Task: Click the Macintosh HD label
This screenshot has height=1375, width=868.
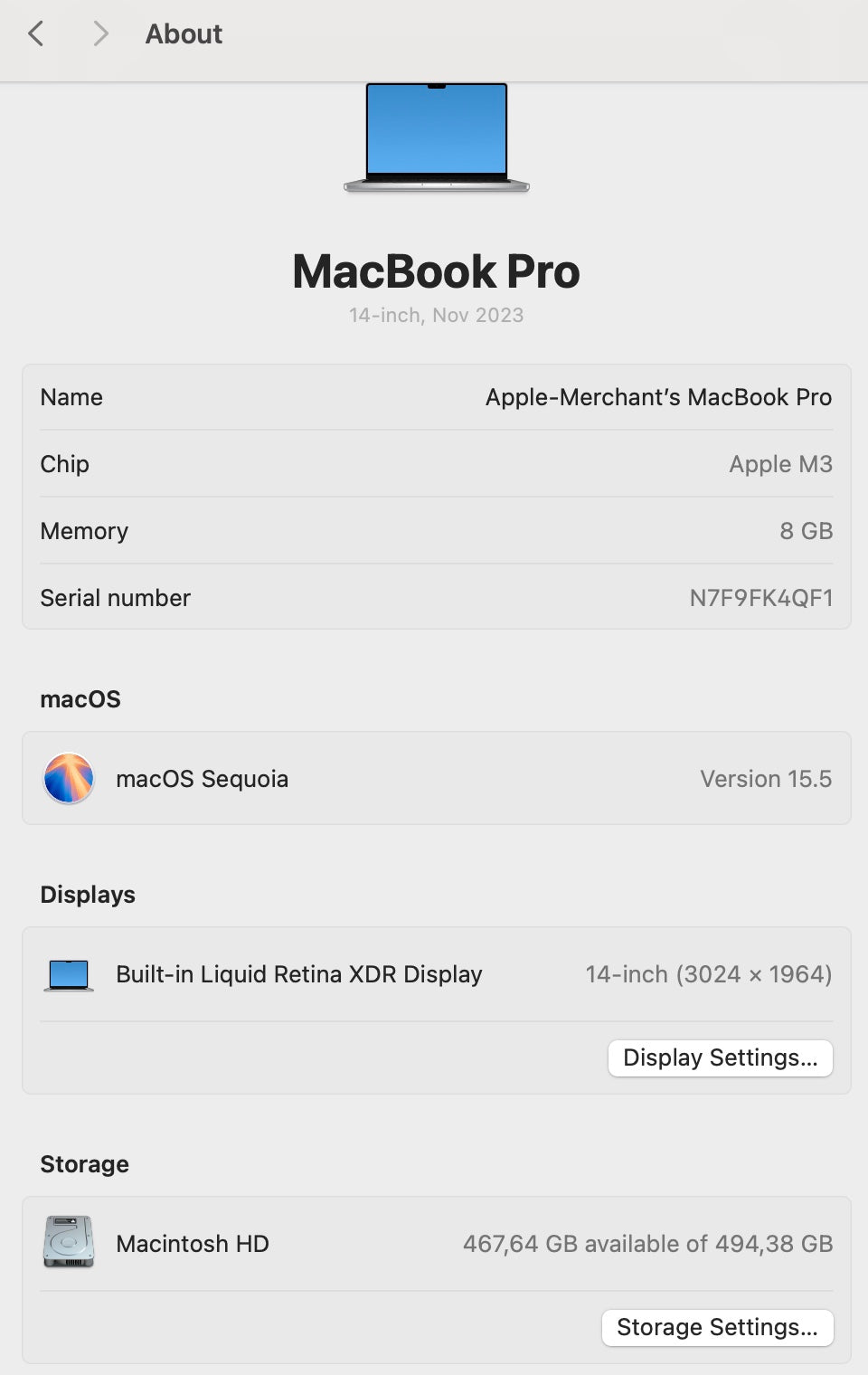Action: click(x=192, y=1244)
